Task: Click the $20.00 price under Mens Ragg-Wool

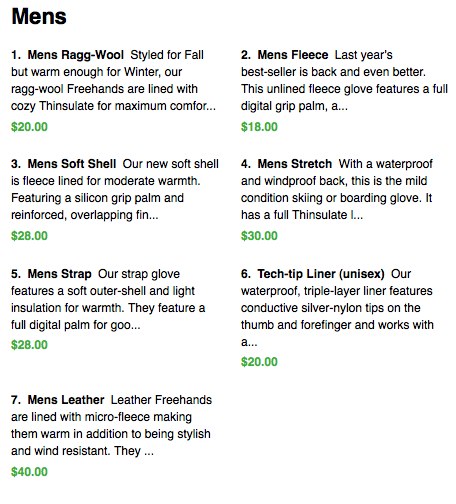Action: 29,127
